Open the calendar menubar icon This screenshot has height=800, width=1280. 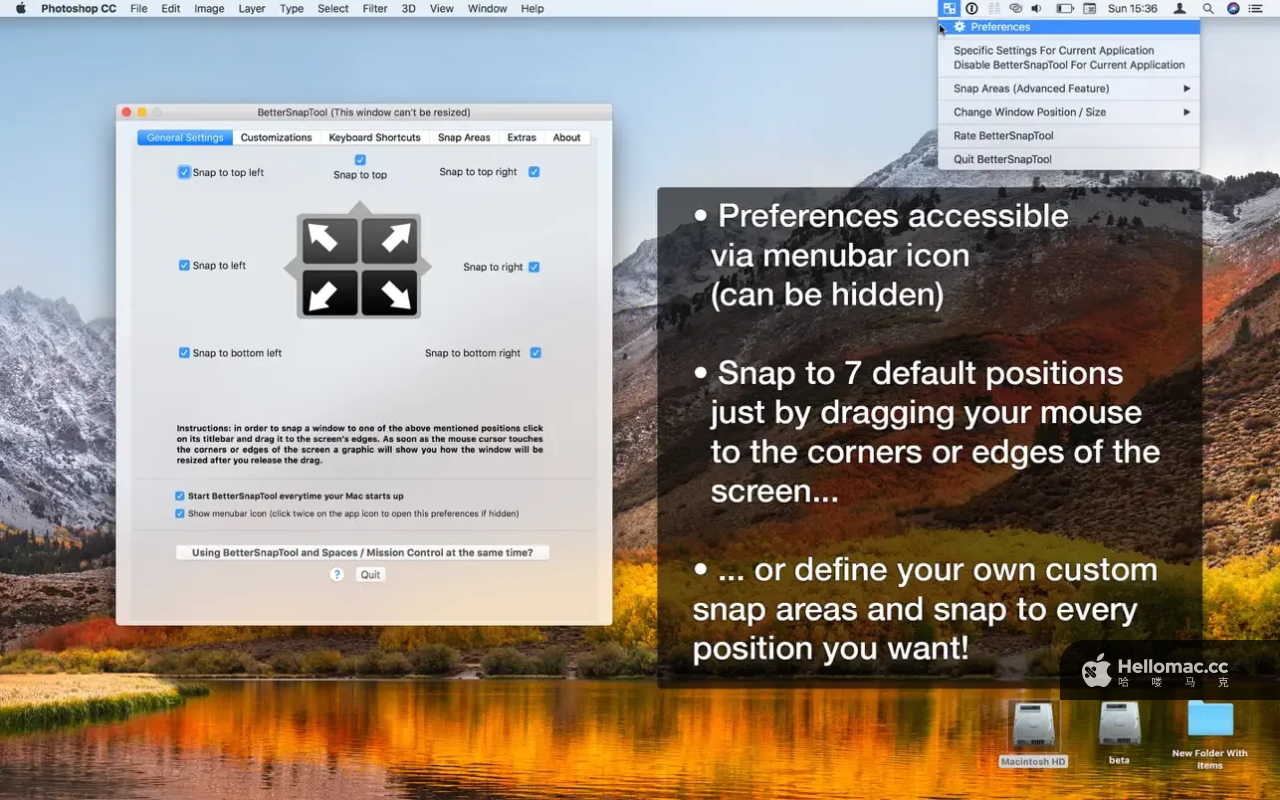point(1090,8)
